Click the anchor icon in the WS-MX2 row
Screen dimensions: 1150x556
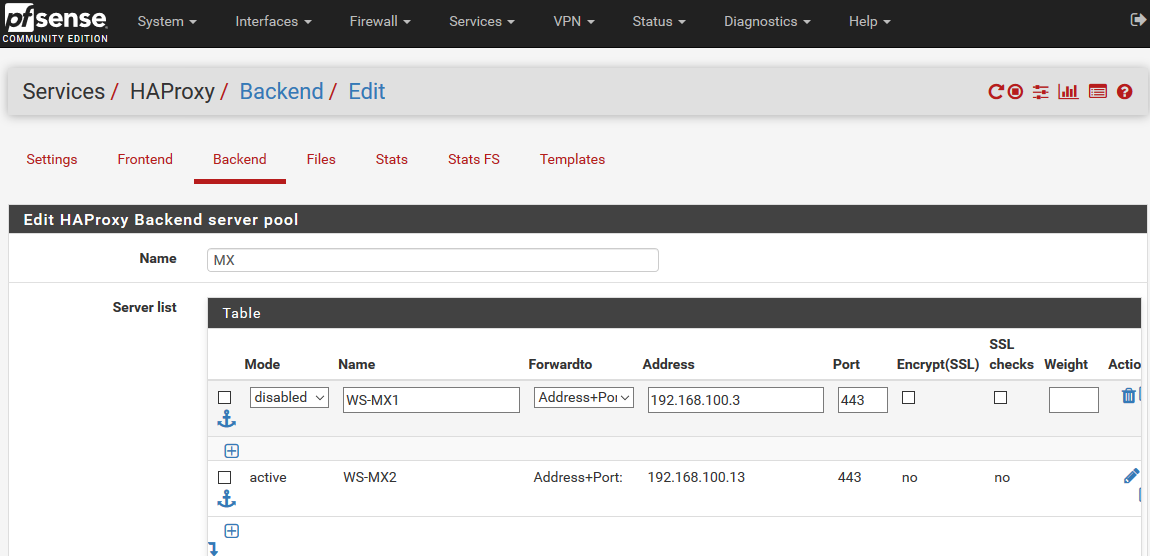(227, 500)
